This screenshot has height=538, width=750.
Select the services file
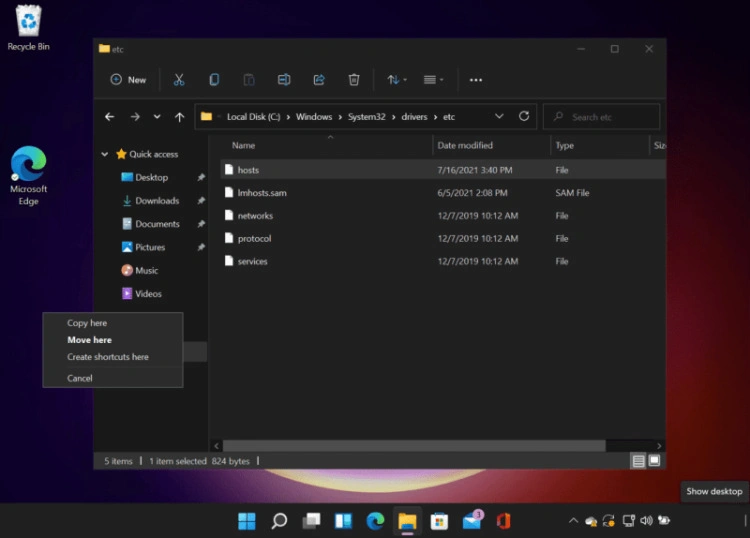coord(443,261)
